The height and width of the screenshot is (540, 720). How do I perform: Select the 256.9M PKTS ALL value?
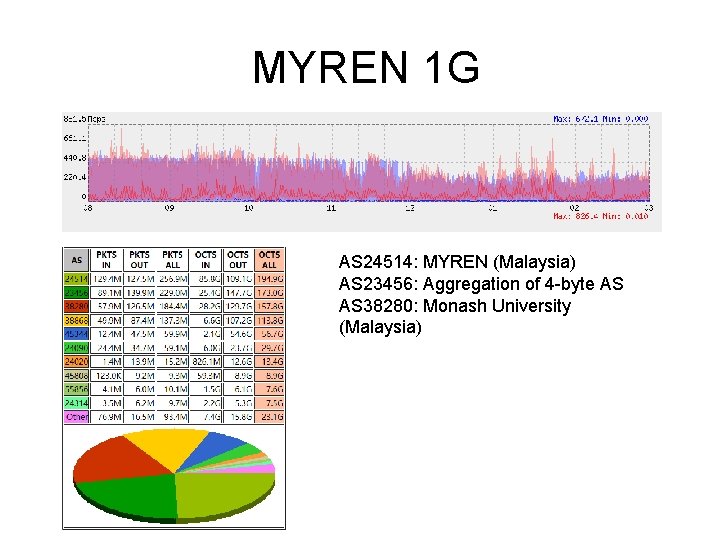pos(173,279)
